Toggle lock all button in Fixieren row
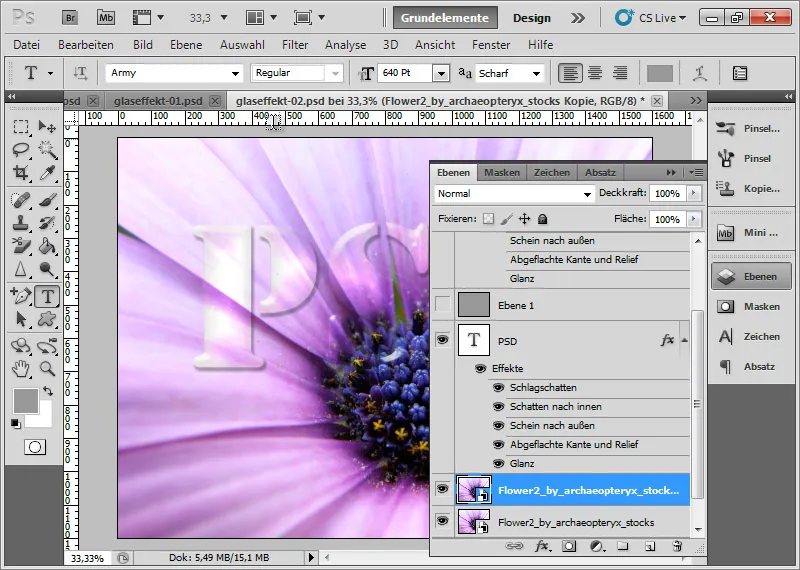800x570 pixels. (x=542, y=219)
